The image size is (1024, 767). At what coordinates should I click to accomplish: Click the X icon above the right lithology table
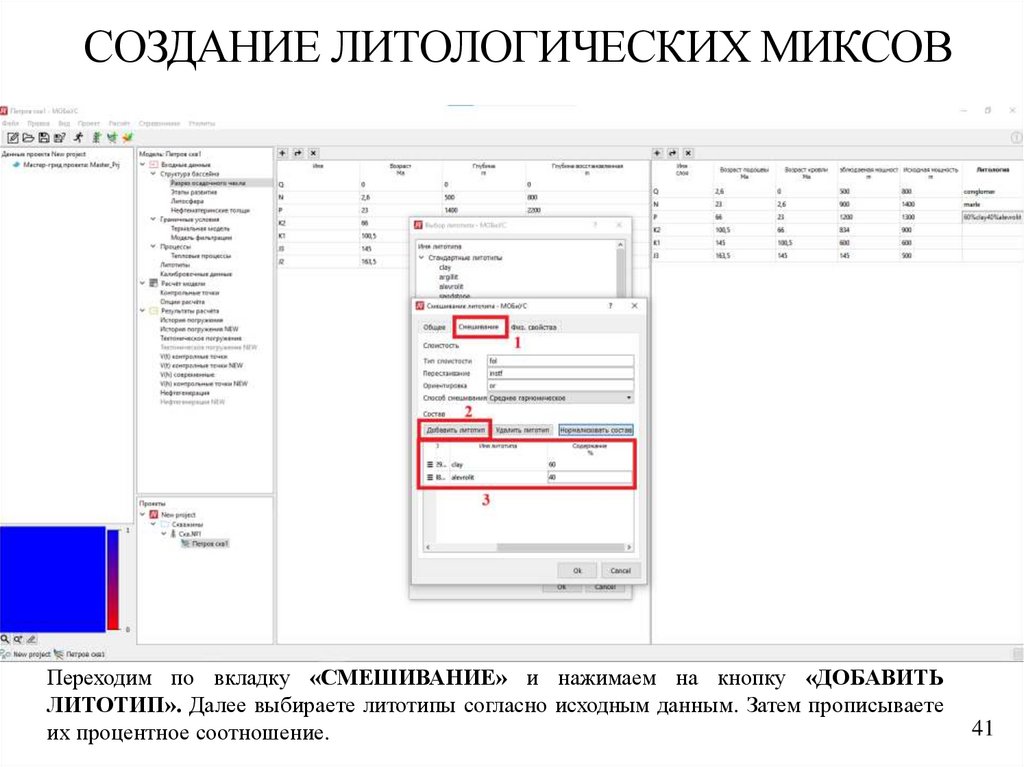(x=688, y=153)
